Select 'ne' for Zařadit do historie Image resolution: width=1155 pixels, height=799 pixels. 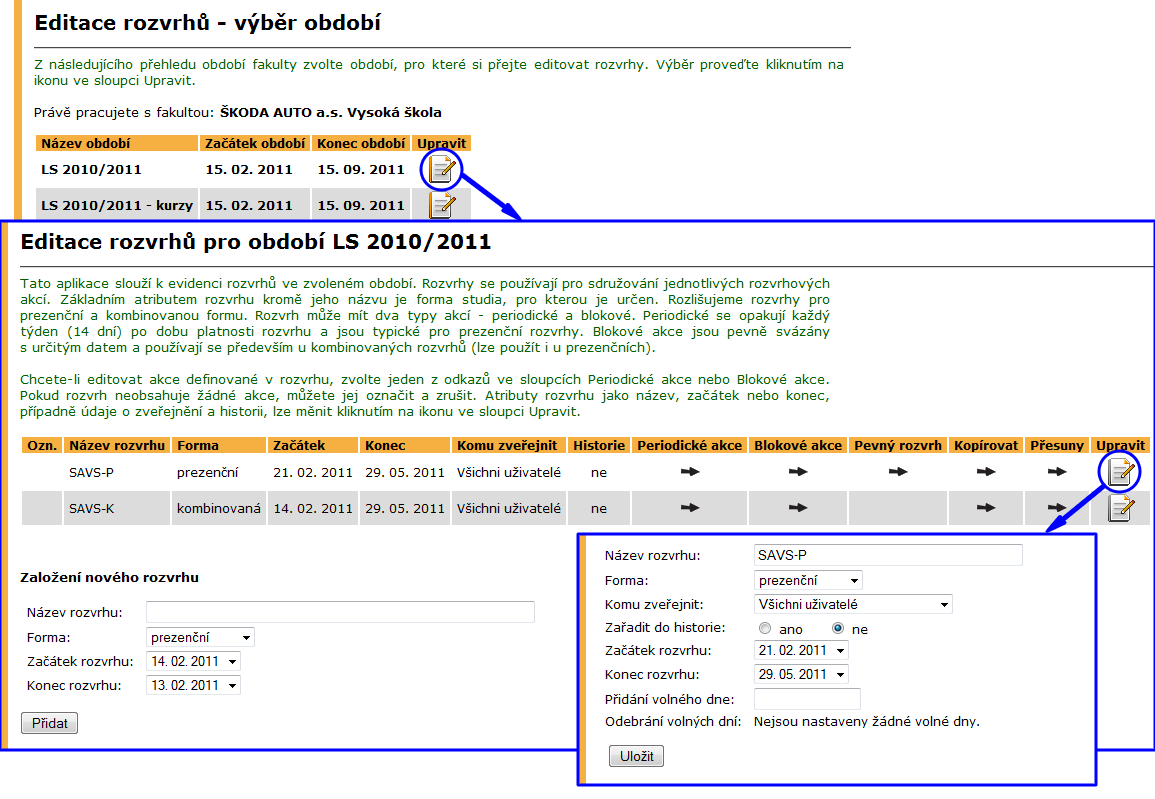point(838,629)
